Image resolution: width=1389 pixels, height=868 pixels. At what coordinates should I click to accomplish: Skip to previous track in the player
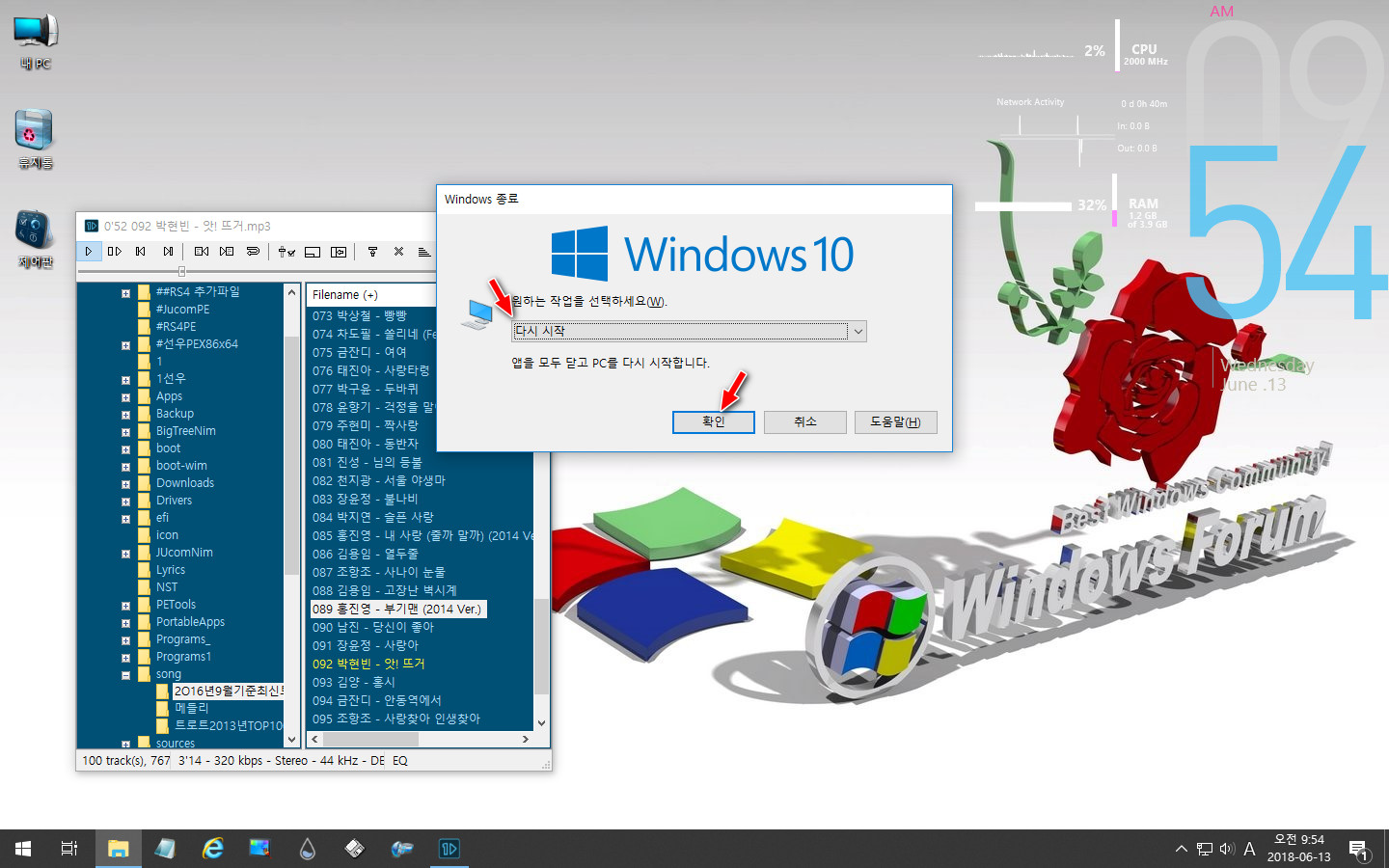click(141, 251)
